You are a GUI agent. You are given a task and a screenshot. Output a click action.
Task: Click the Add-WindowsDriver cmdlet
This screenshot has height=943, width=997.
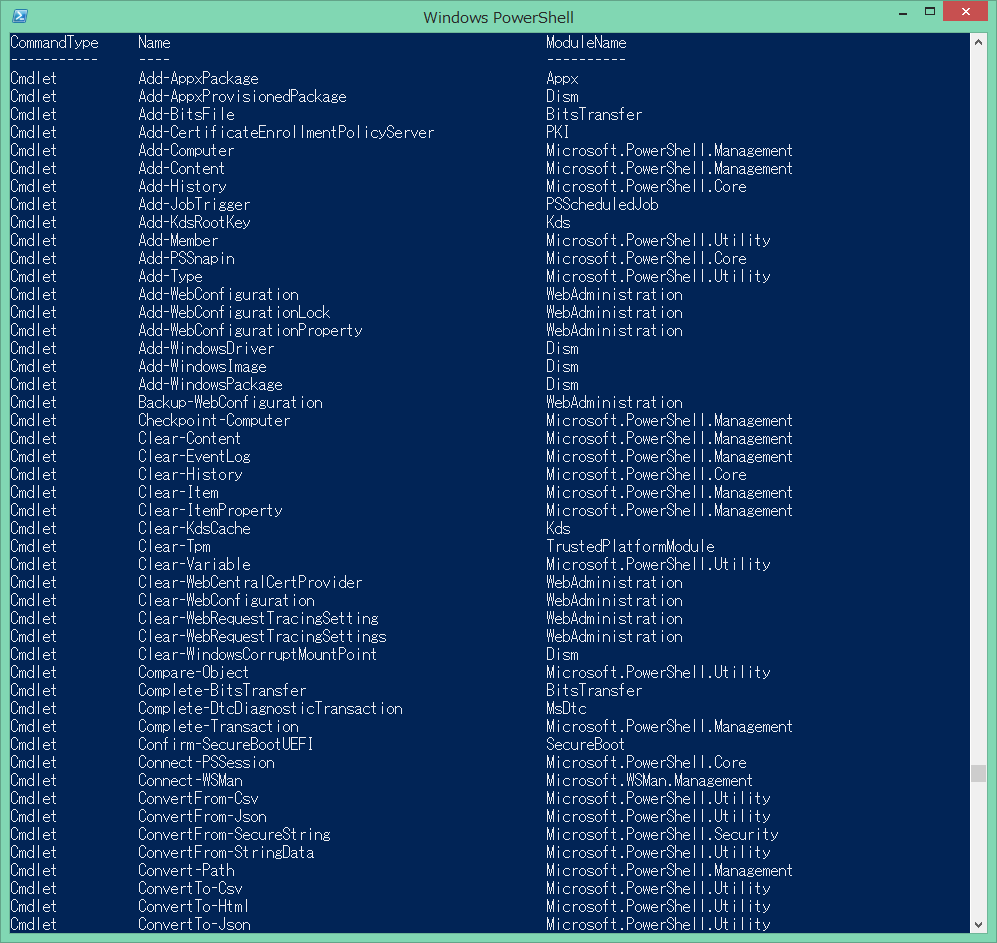207,348
